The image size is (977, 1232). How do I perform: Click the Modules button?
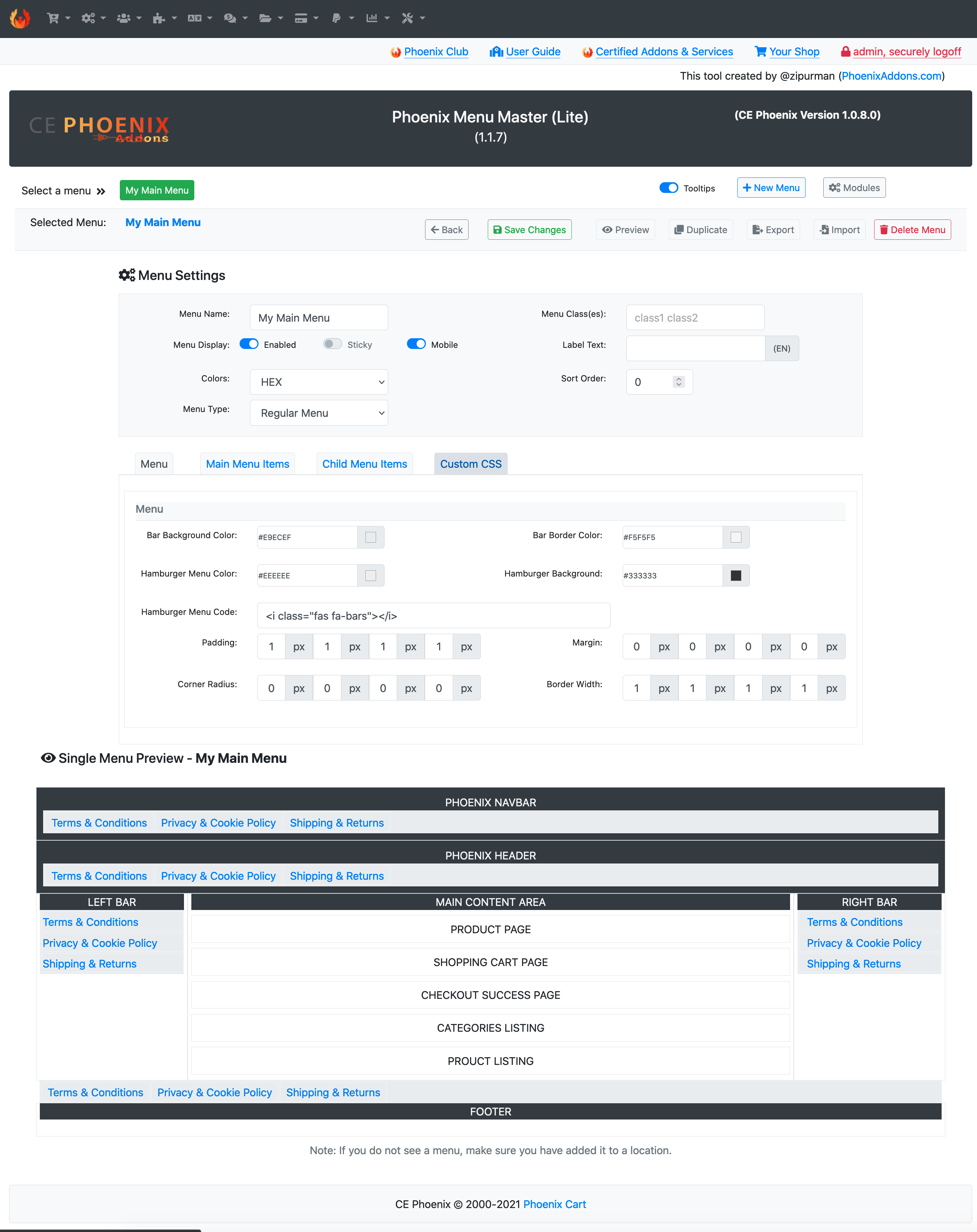[854, 187]
